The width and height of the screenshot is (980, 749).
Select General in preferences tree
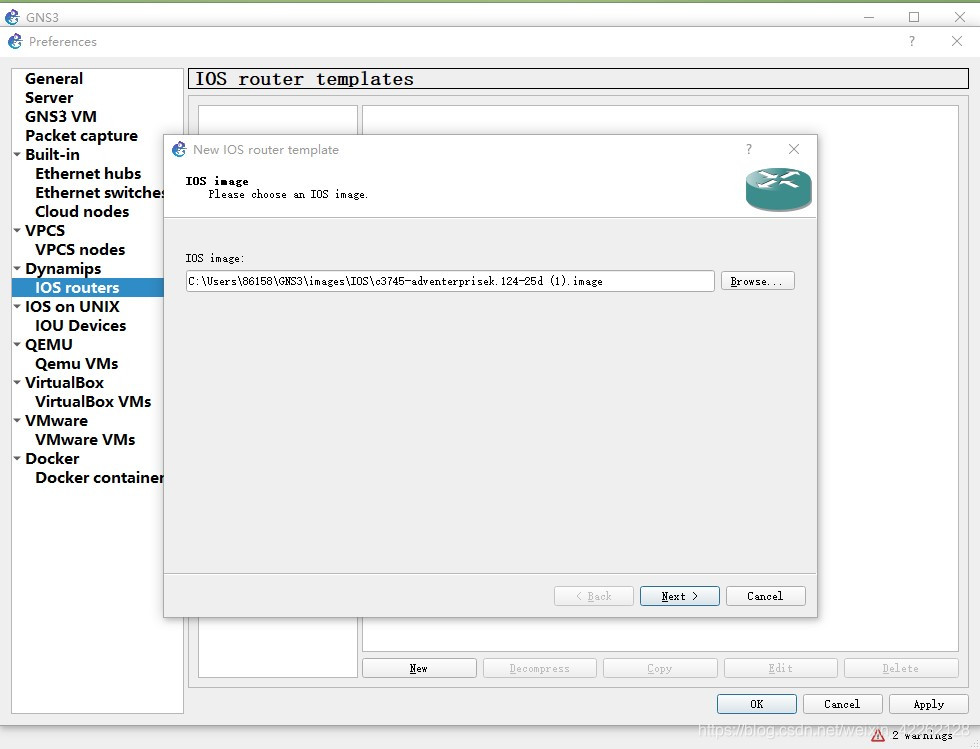coord(54,79)
